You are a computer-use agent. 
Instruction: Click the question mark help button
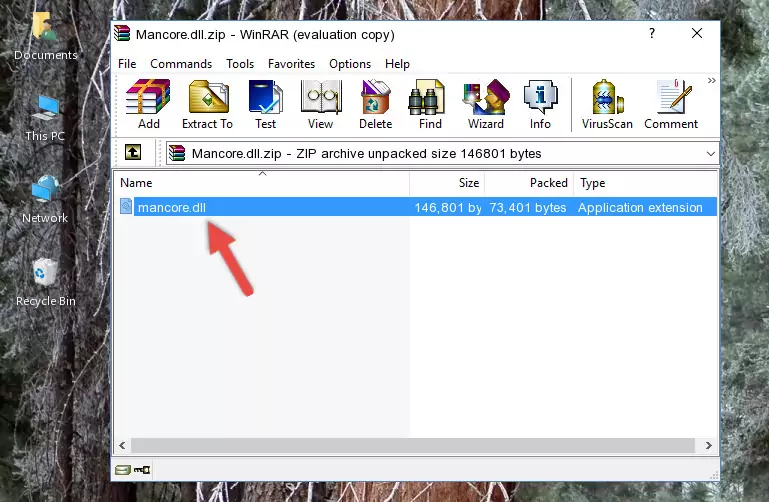pos(652,33)
